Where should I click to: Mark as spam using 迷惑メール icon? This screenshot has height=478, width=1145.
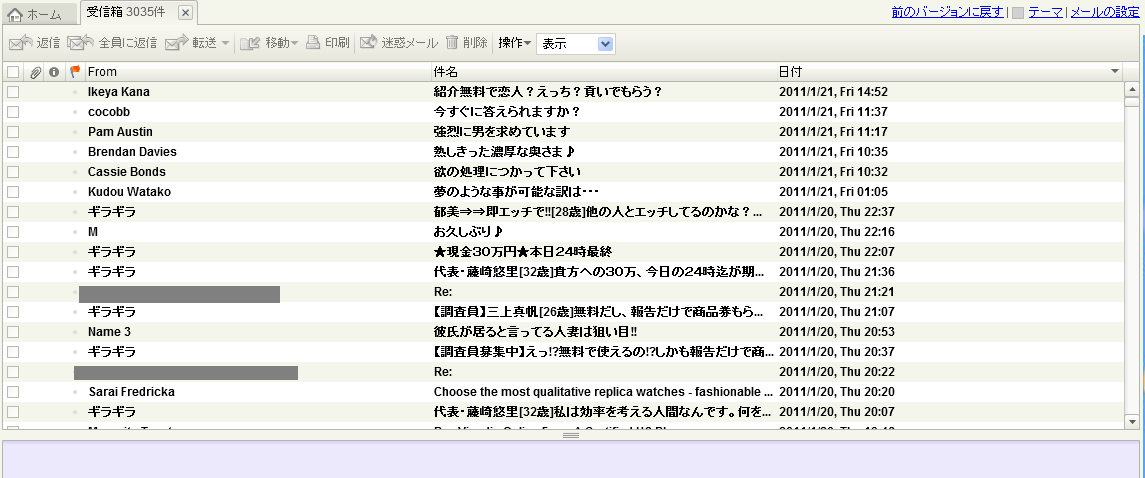(369, 43)
